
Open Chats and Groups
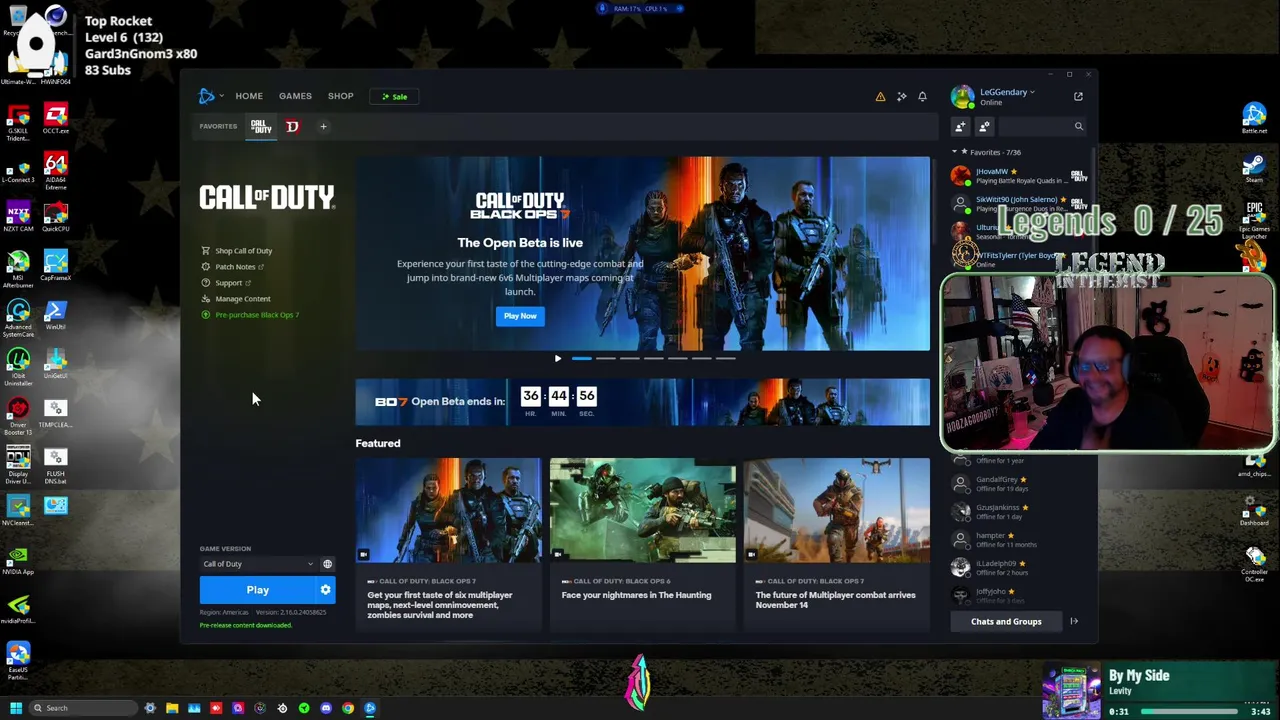(1005, 622)
